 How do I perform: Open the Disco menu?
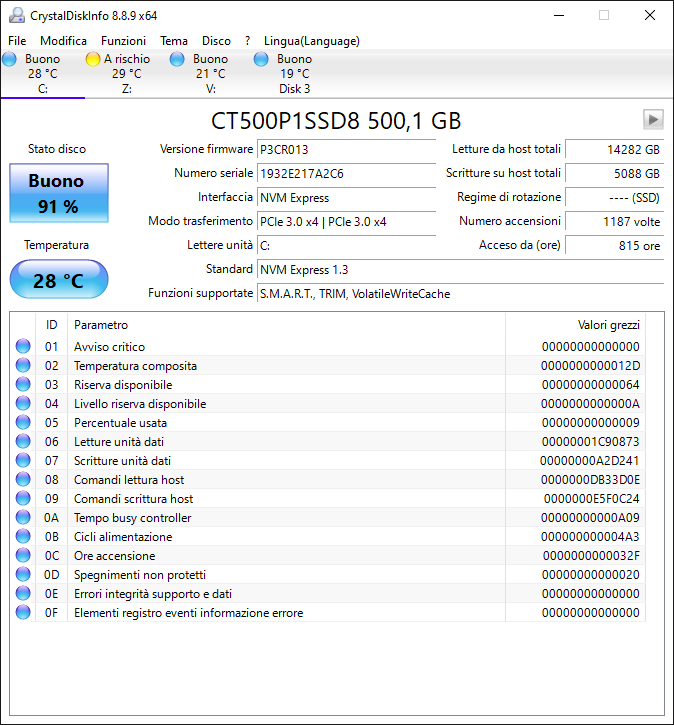click(216, 41)
